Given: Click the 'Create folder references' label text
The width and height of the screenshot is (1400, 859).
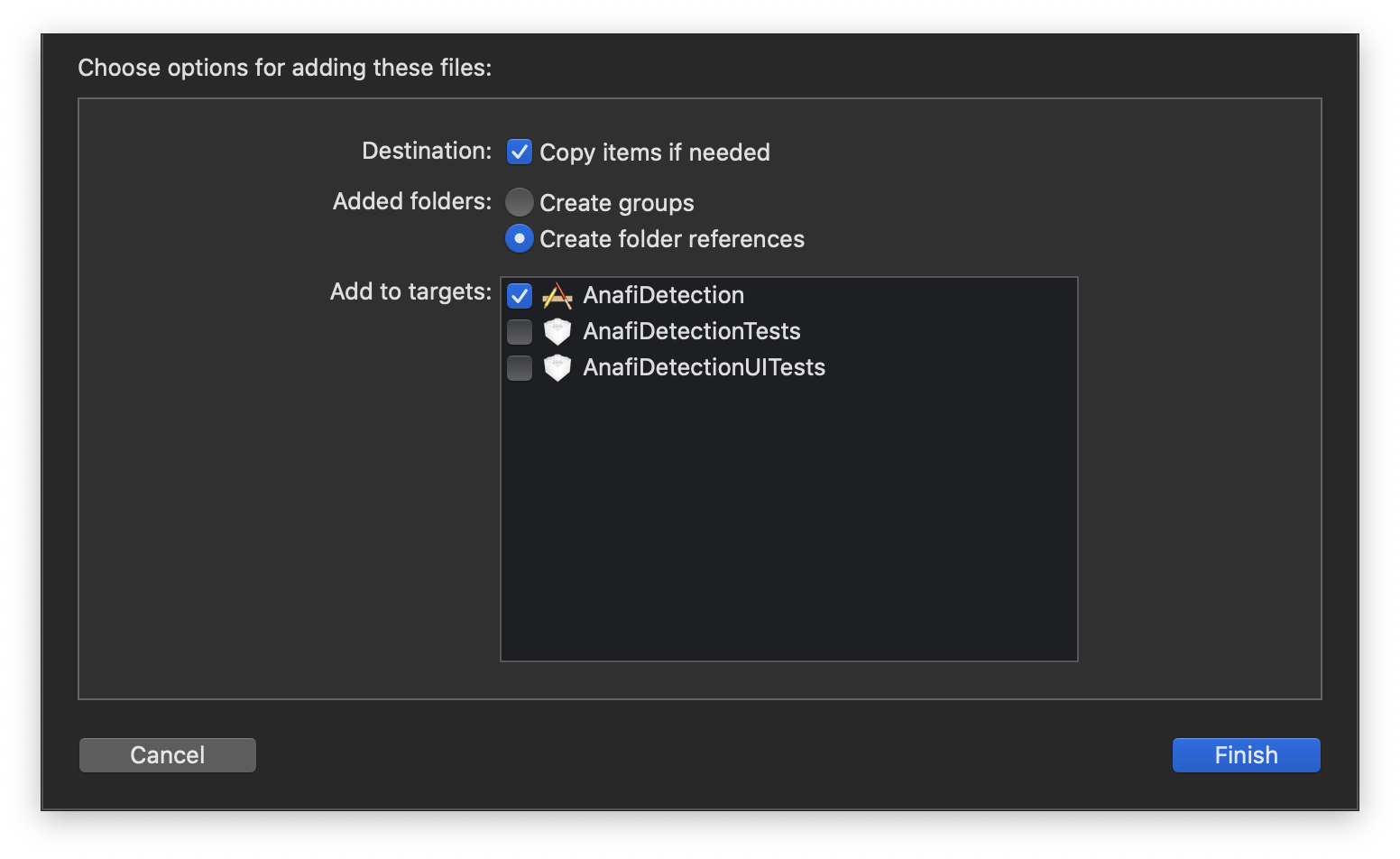Looking at the screenshot, I should point(672,239).
